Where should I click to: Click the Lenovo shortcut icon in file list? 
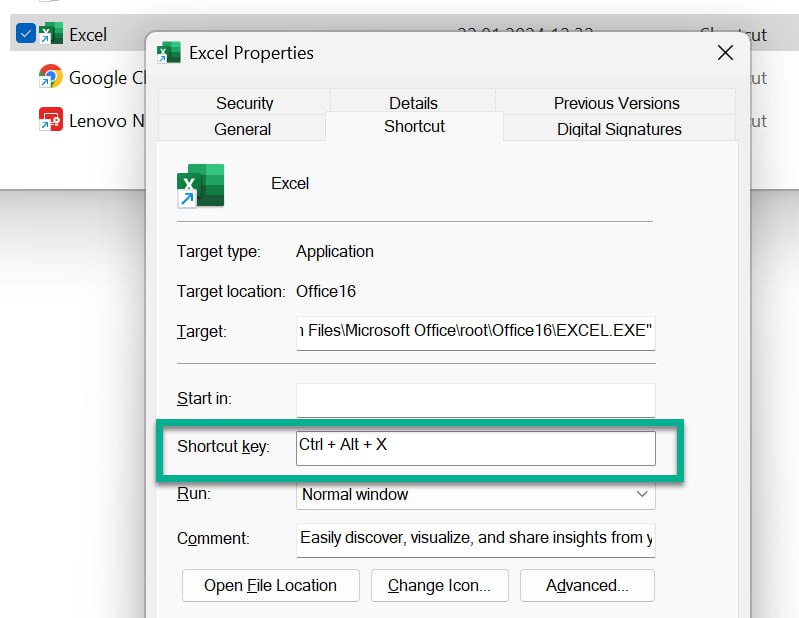click(x=51, y=119)
